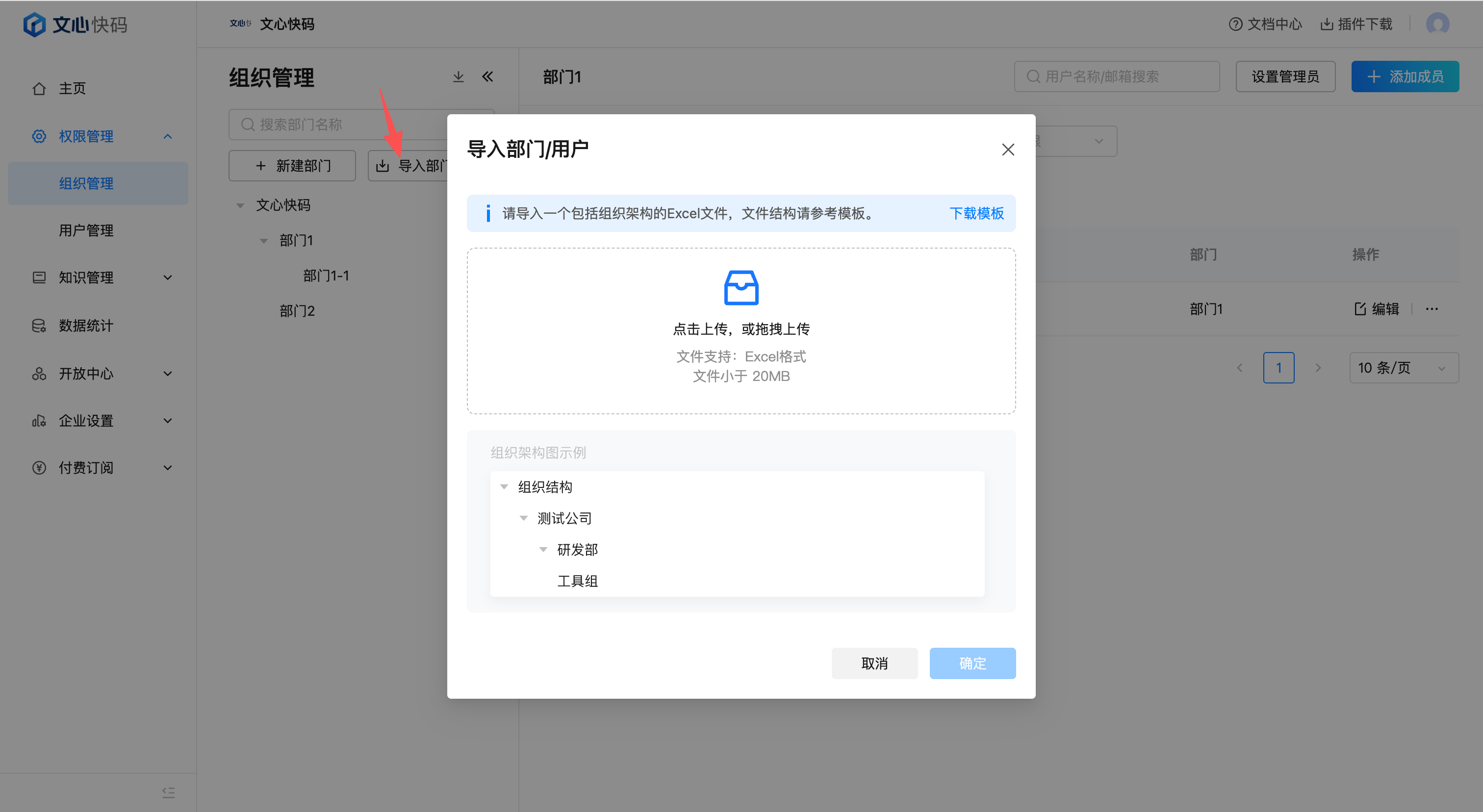Collapse the 组织结构 tree node
Screen dimensions: 1483x812
coord(504,487)
